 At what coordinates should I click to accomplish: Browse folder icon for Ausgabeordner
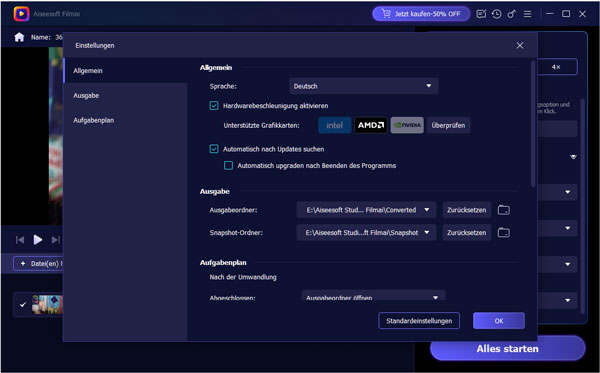click(504, 210)
